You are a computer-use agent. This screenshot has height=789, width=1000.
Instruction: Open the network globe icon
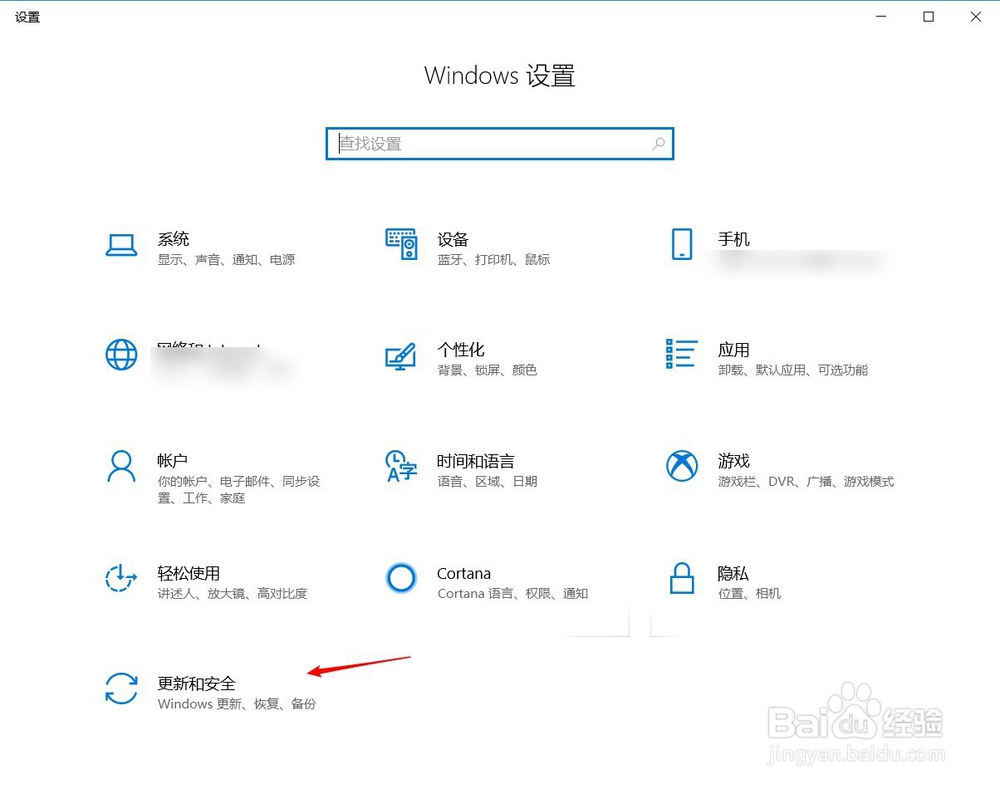[x=121, y=355]
